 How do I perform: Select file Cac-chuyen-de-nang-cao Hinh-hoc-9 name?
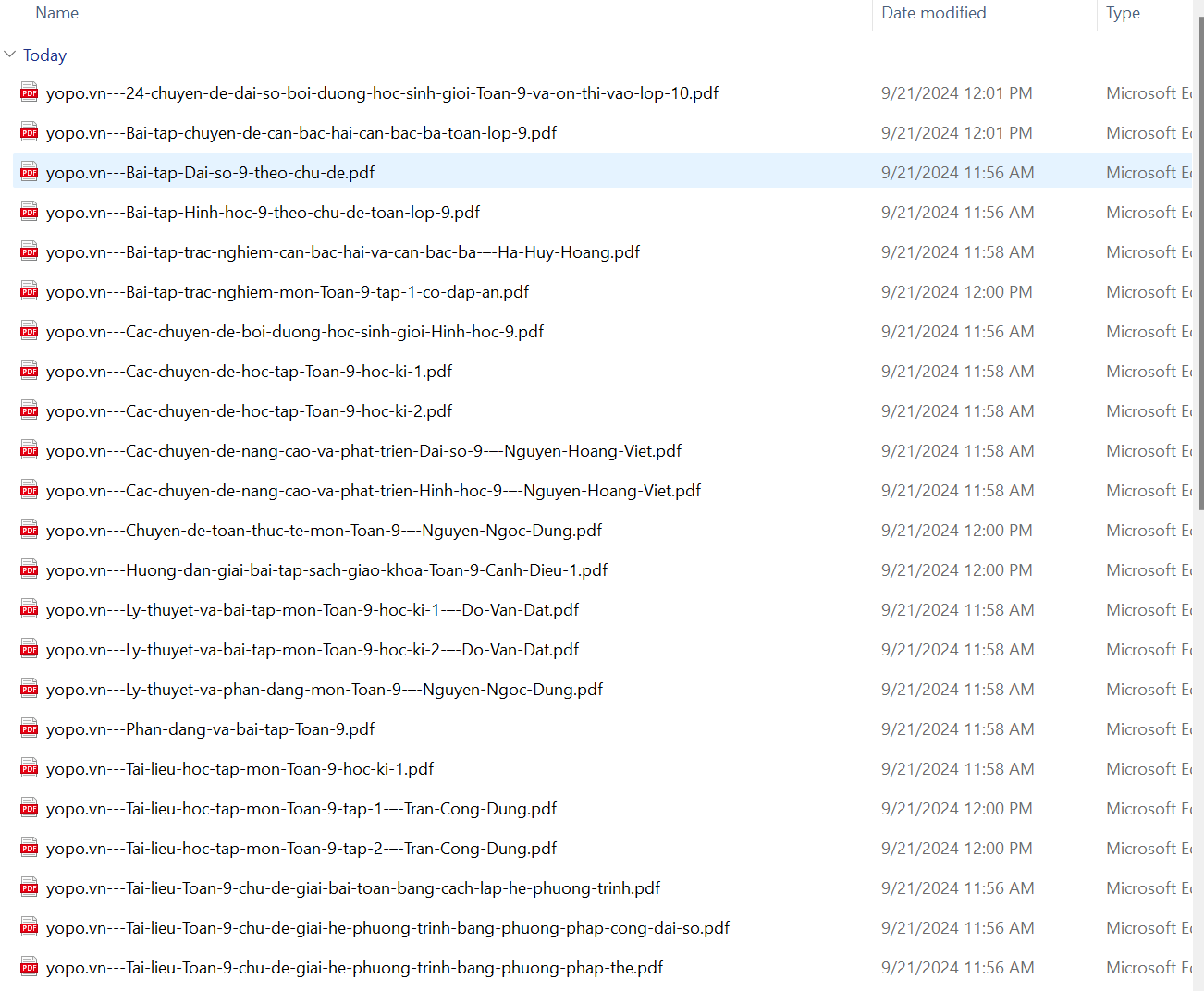click(x=374, y=491)
